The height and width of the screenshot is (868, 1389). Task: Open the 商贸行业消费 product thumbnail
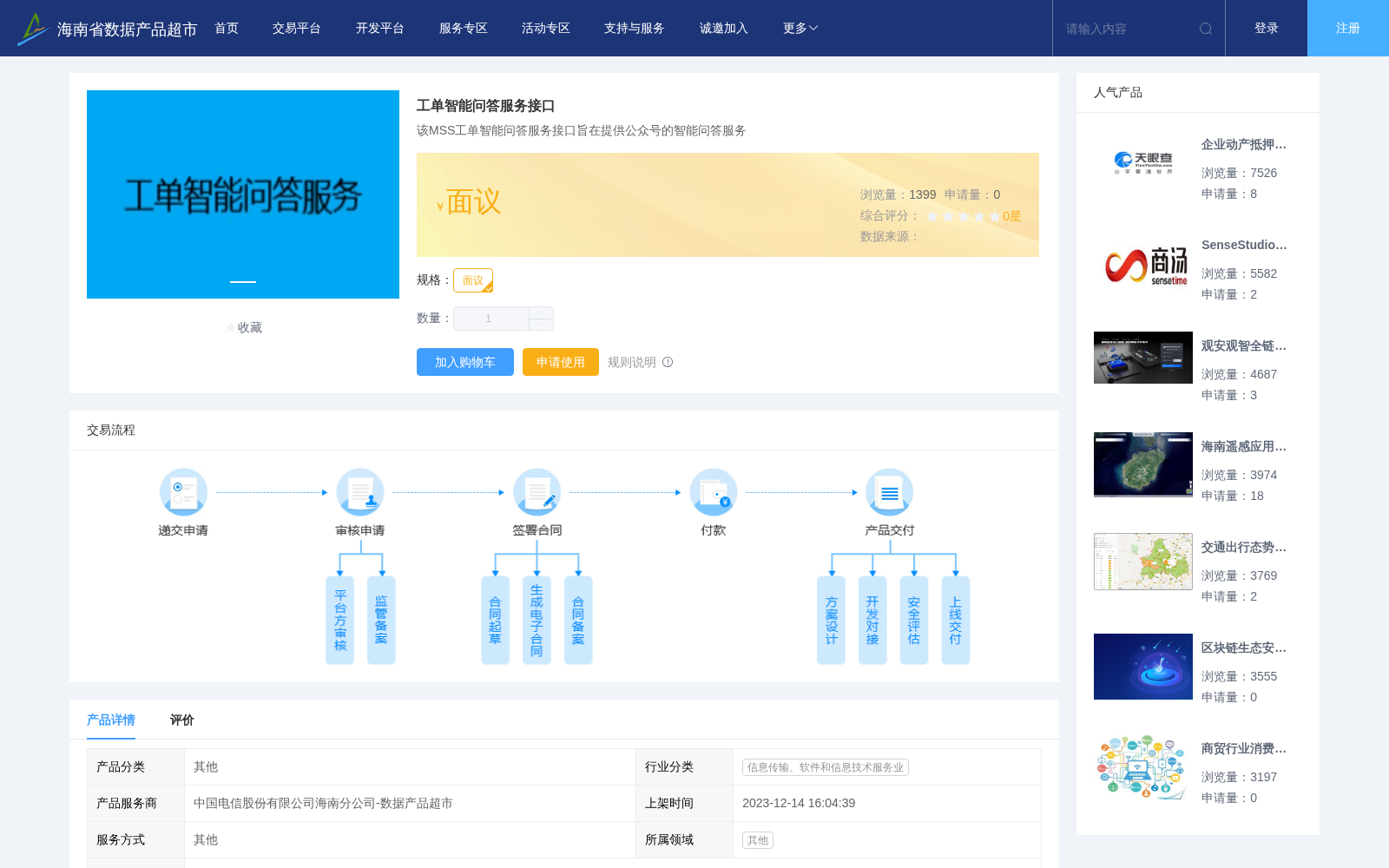(x=1143, y=766)
